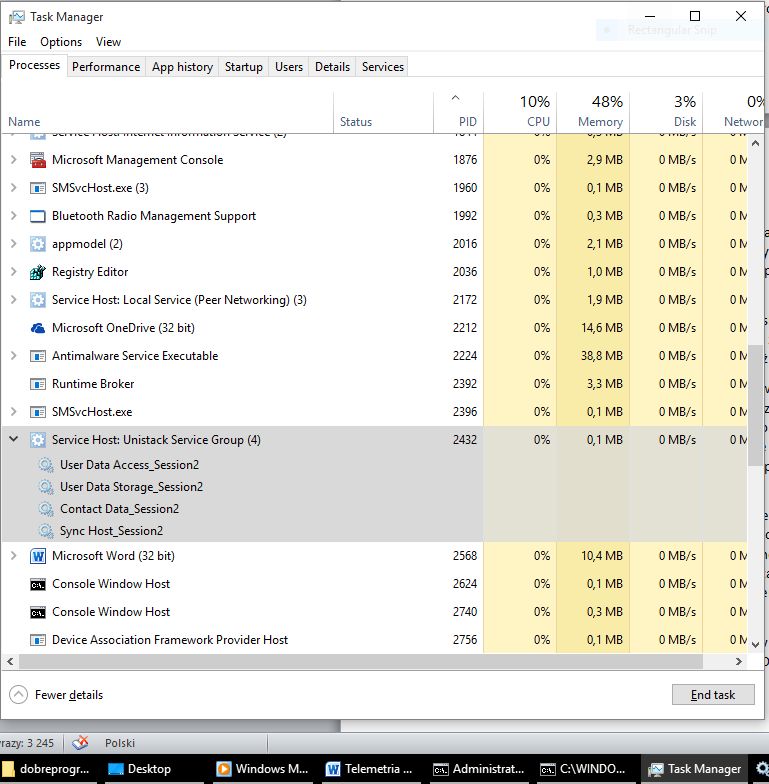Expand SMSvcHost.exe with PID 2396

(14, 412)
